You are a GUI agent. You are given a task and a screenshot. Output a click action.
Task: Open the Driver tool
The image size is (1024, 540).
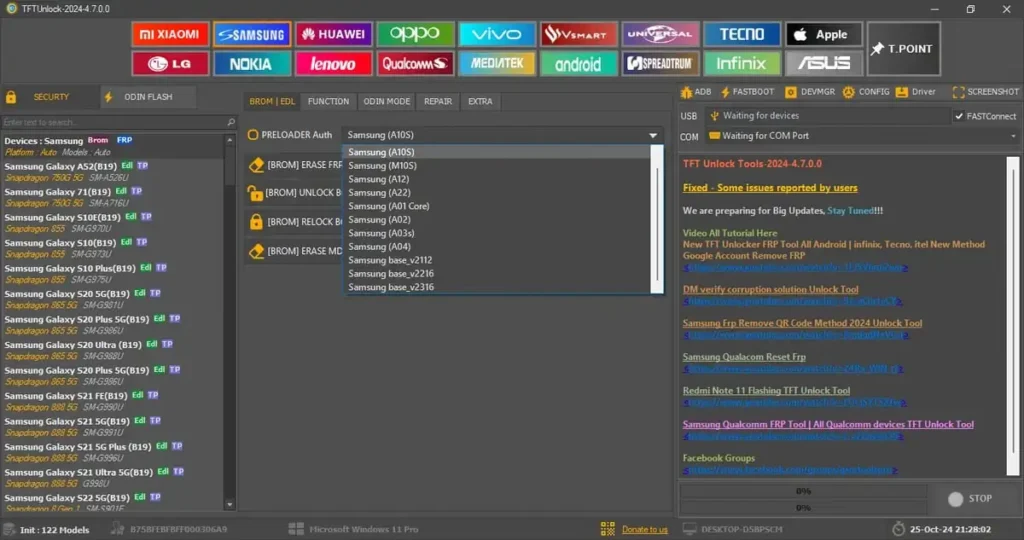(x=916, y=92)
